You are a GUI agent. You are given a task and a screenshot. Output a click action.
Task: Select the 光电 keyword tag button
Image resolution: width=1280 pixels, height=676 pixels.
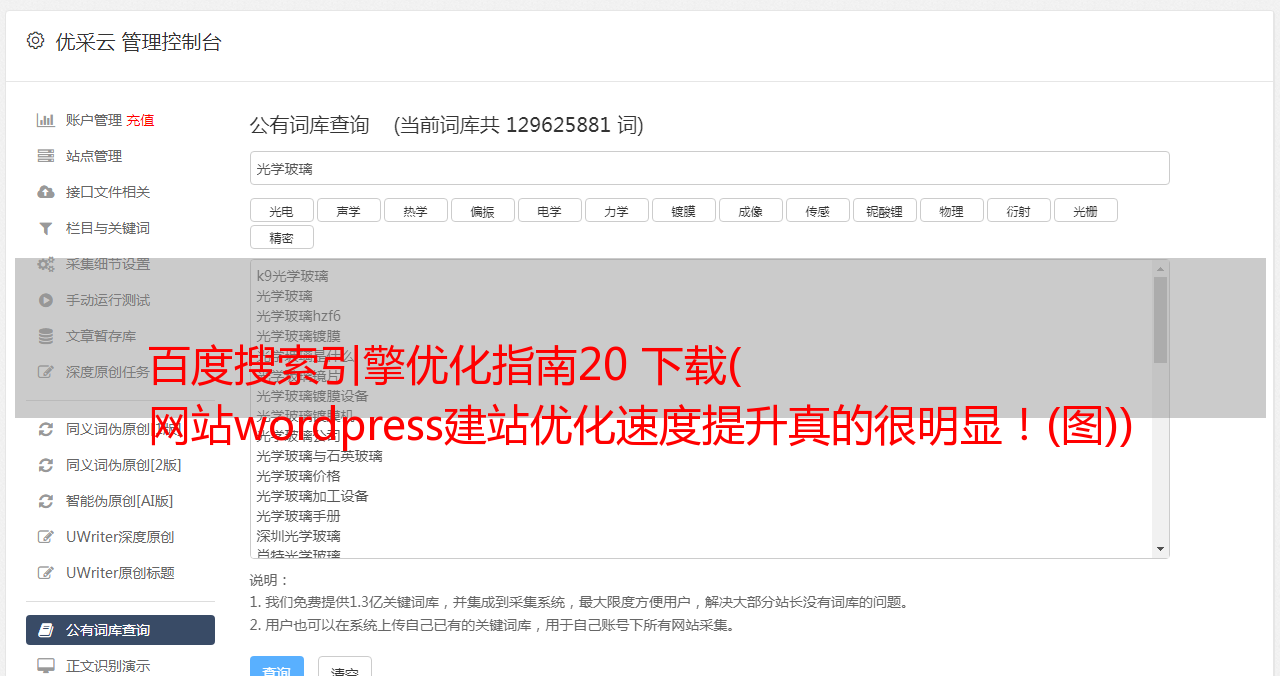pos(282,211)
